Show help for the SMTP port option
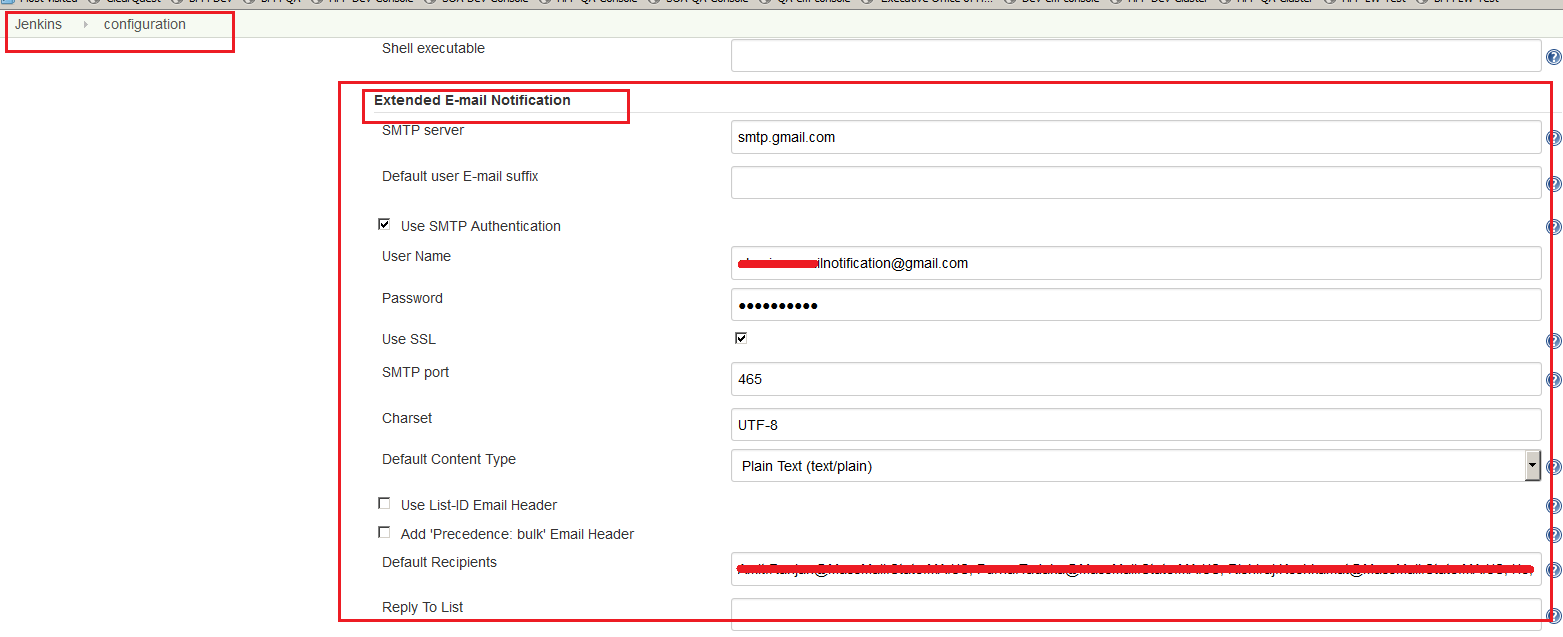The image size is (1563, 637). (x=1554, y=380)
